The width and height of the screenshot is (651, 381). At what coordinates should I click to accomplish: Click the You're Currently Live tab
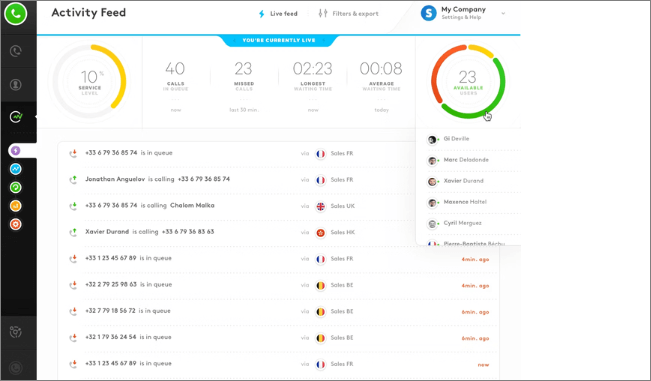pyautogui.click(x=279, y=40)
